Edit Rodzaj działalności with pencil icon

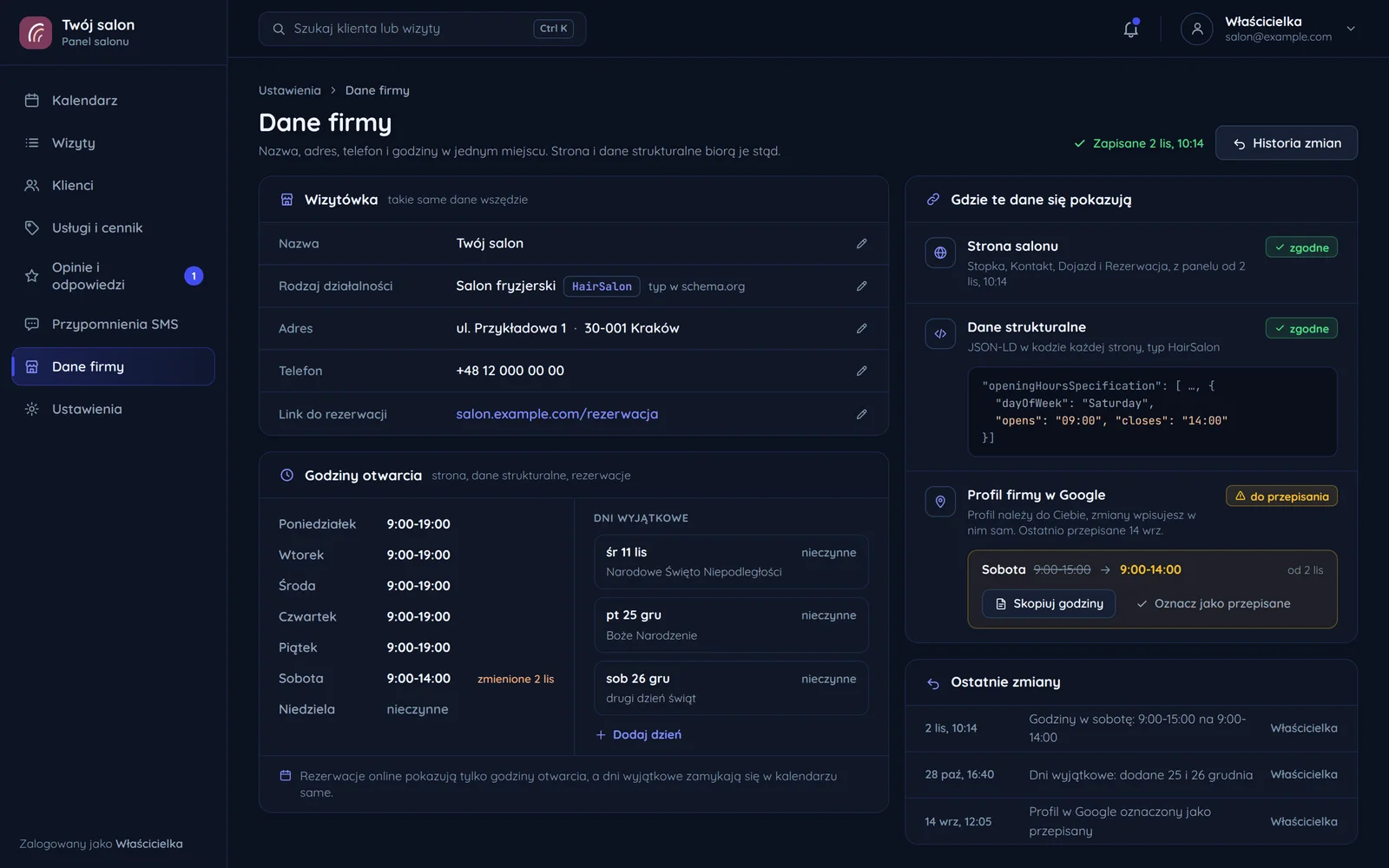[861, 286]
